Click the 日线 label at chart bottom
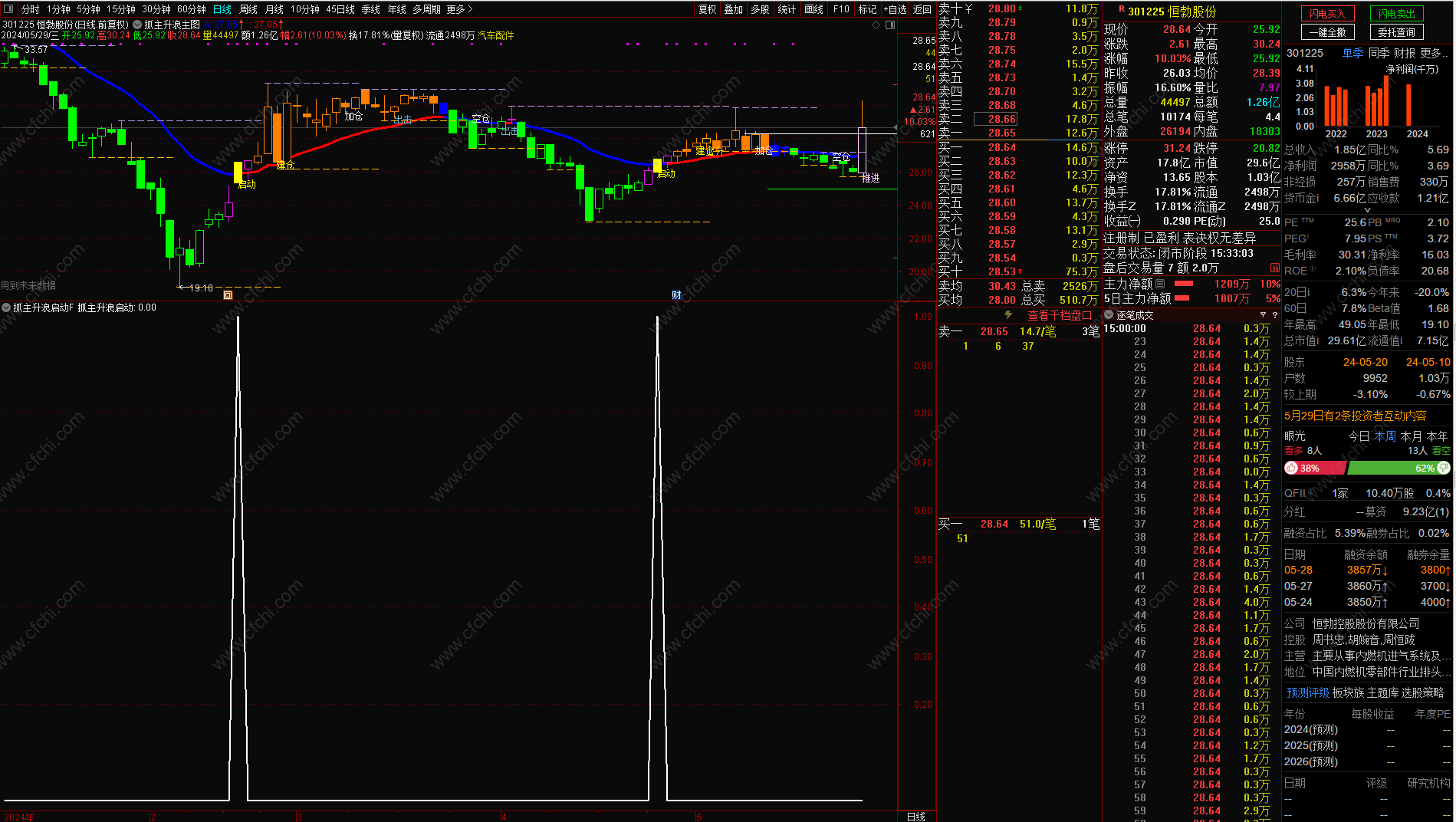The width and height of the screenshot is (1456, 822). click(x=915, y=817)
